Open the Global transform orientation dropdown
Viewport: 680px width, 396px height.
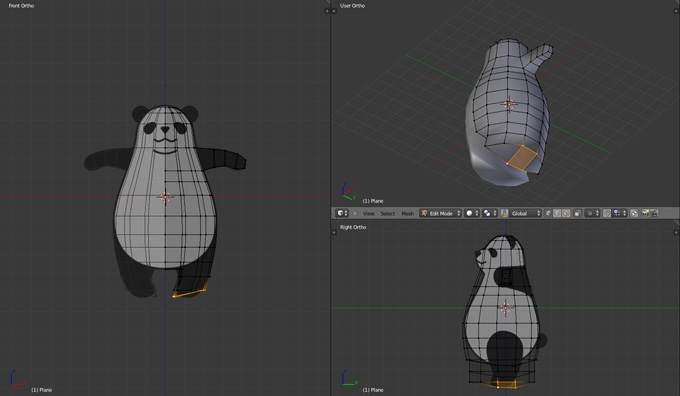pyautogui.click(x=525, y=213)
